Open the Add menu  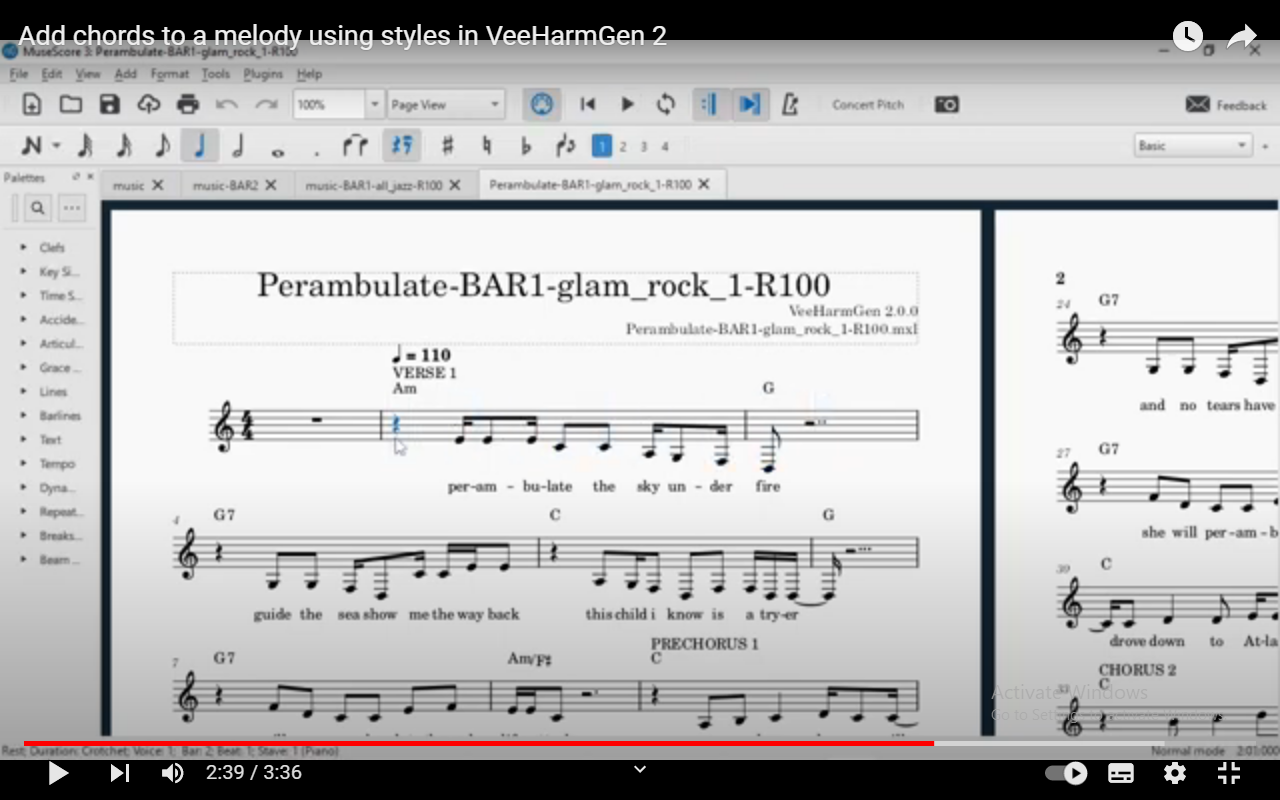coord(126,74)
